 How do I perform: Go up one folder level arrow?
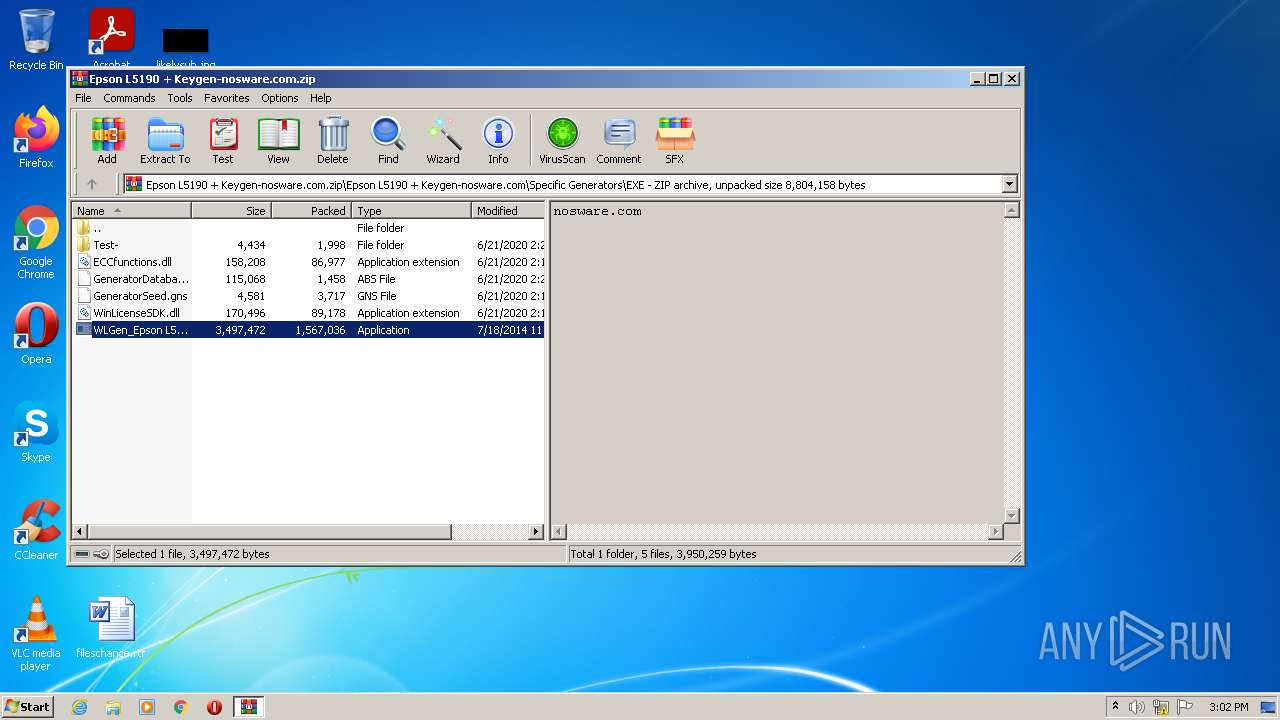click(92, 184)
